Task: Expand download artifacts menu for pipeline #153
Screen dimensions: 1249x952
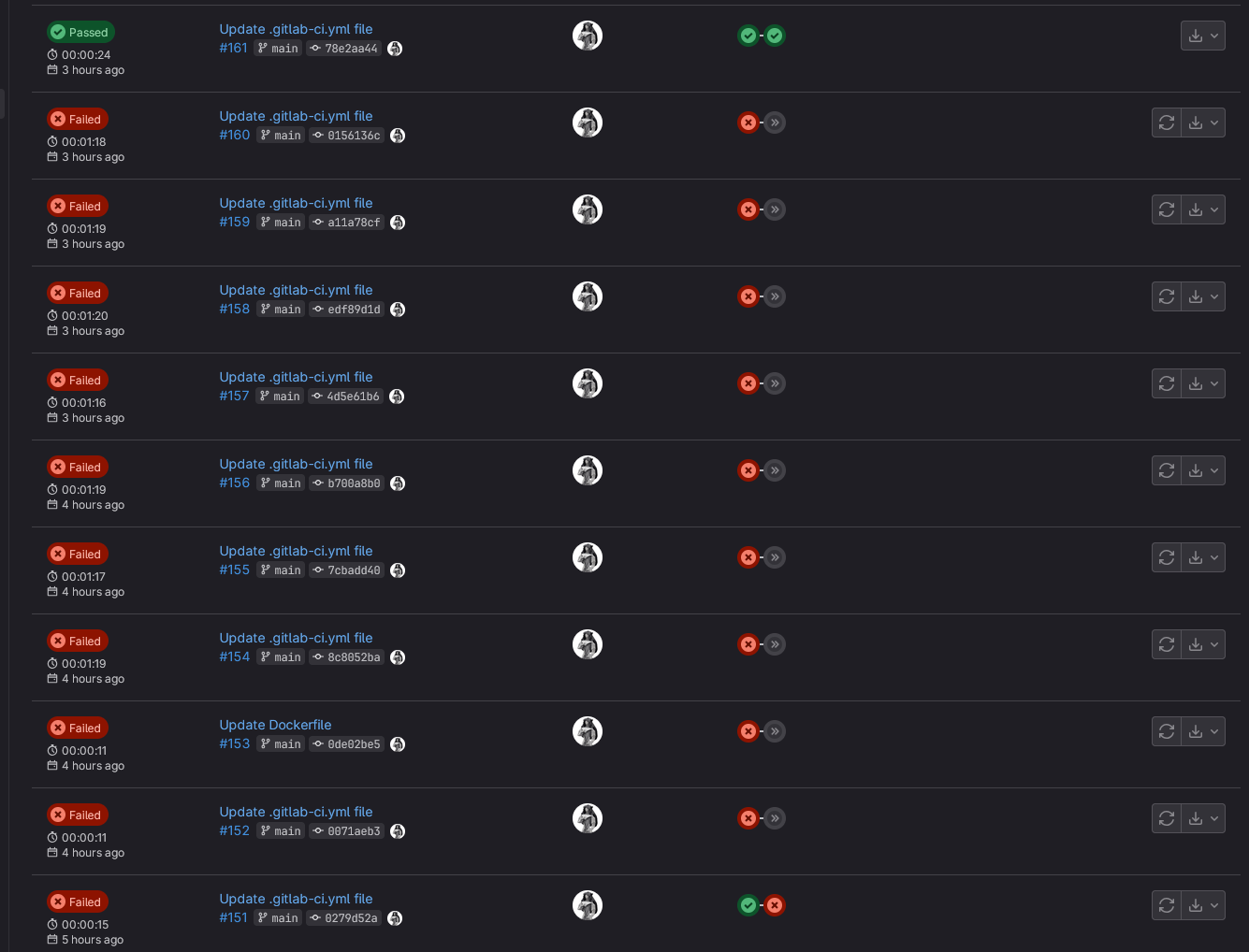Action: click(x=1203, y=731)
